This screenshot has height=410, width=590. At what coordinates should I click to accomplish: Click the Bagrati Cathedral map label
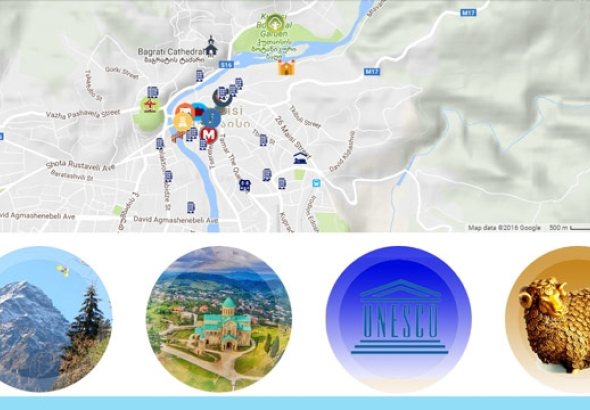tap(171, 52)
